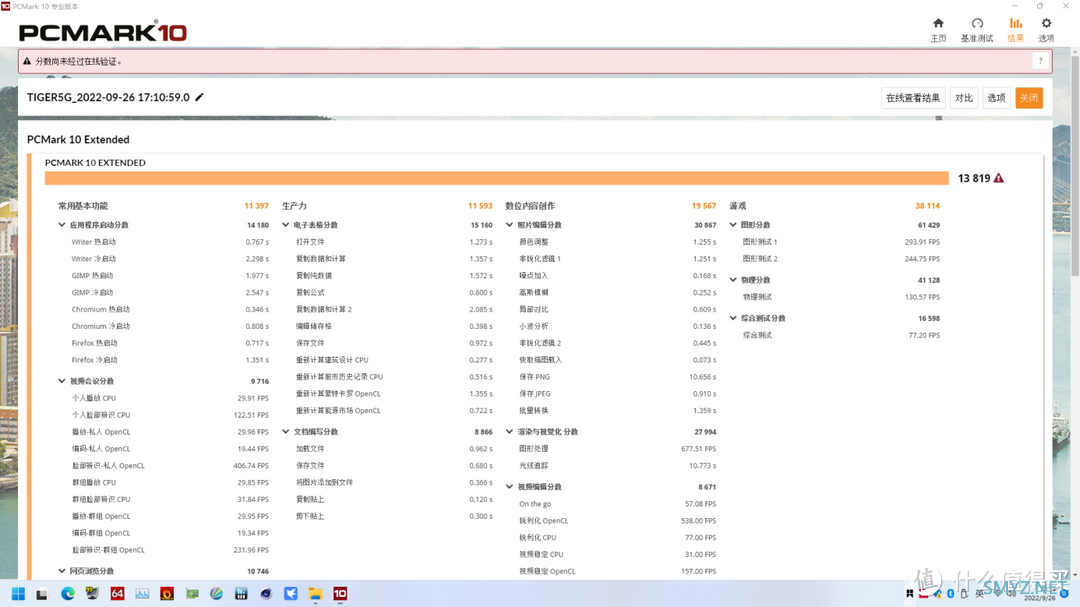Image resolution: width=1080 pixels, height=607 pixels.
Task: Click the result name TIGER5G_2022-09-26 17:10:59.0
Action: (108, 97)
